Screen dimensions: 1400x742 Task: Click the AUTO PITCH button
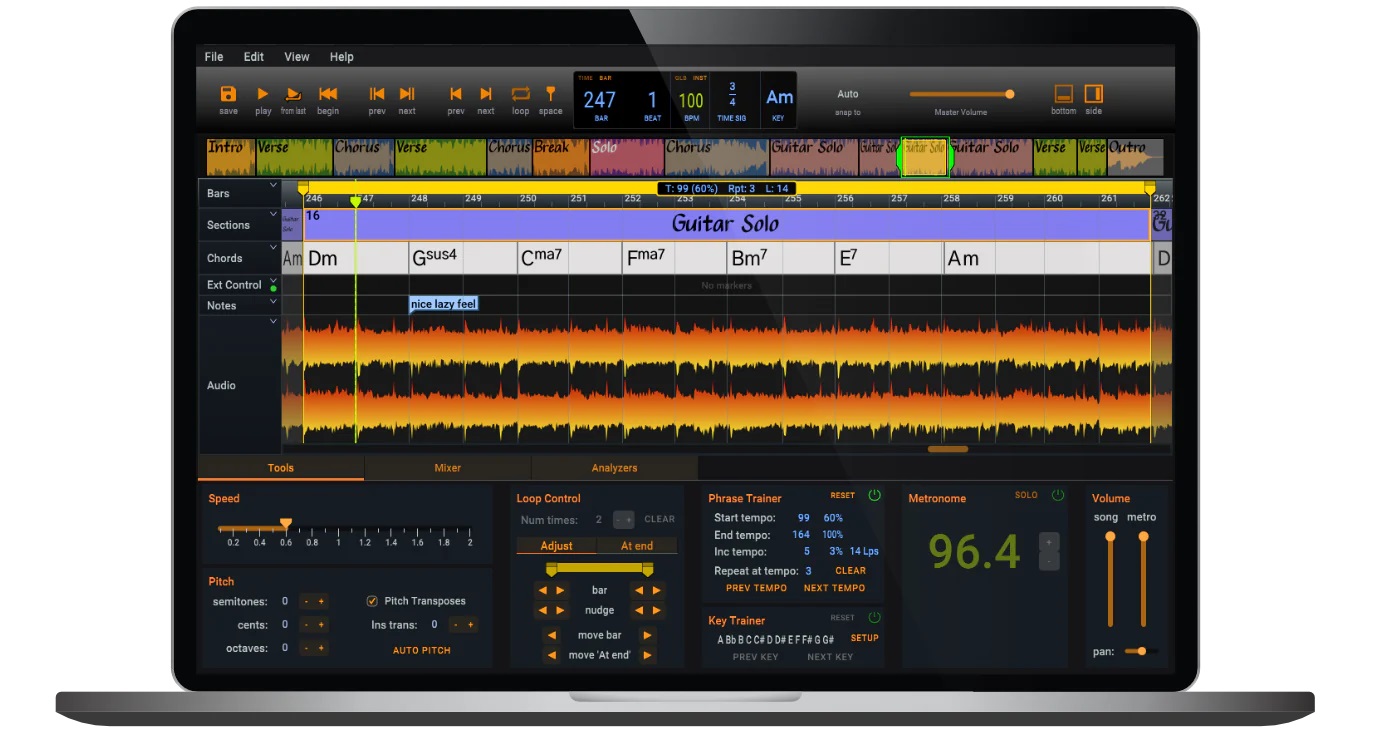(422, 650)
